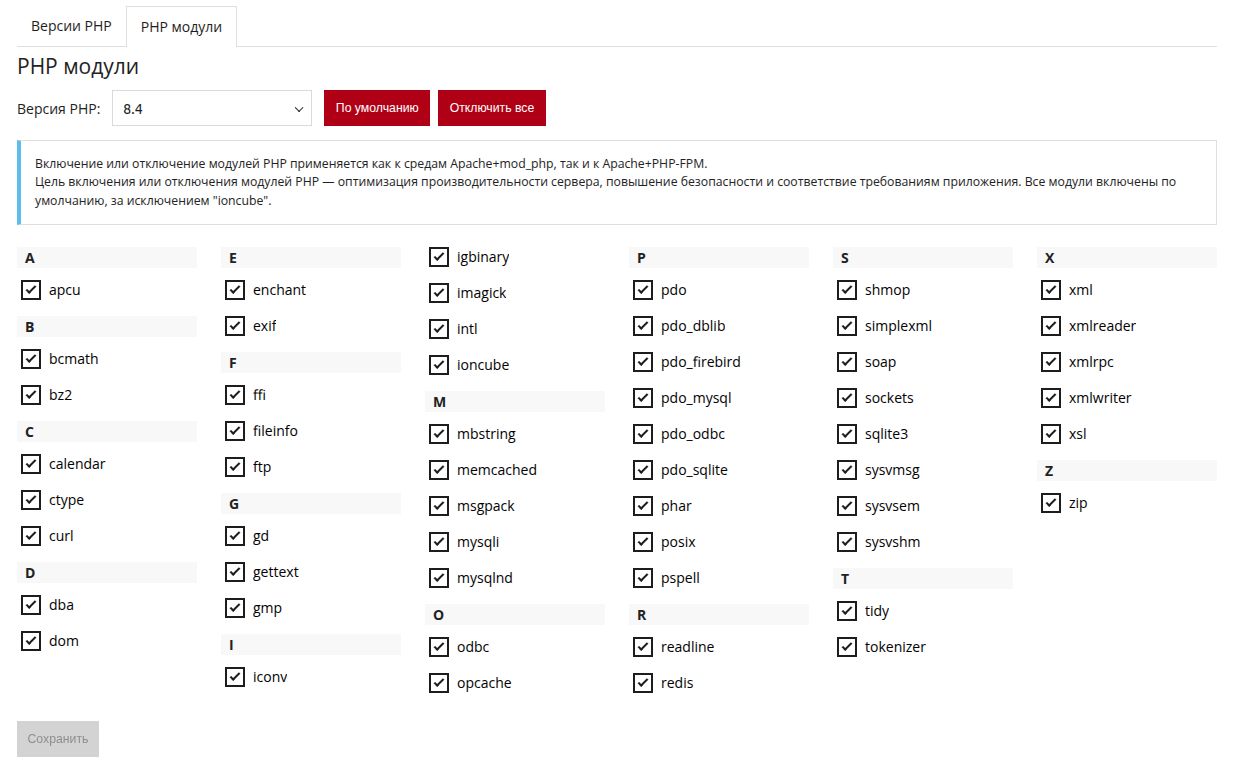Uncheck the apcu module checkbox

point(31,290)
